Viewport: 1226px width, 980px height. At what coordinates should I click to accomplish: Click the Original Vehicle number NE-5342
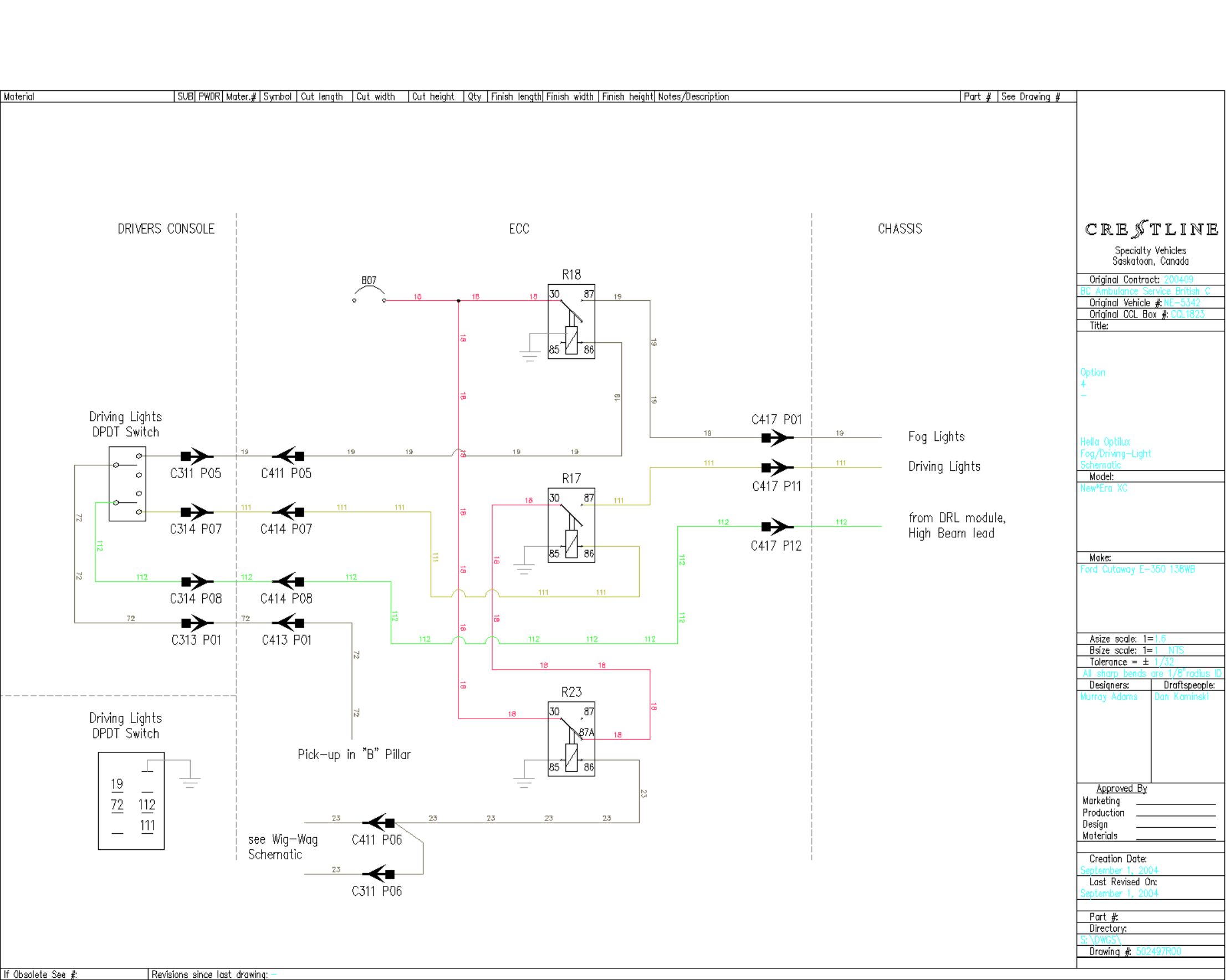click(x=1182, y=302)
